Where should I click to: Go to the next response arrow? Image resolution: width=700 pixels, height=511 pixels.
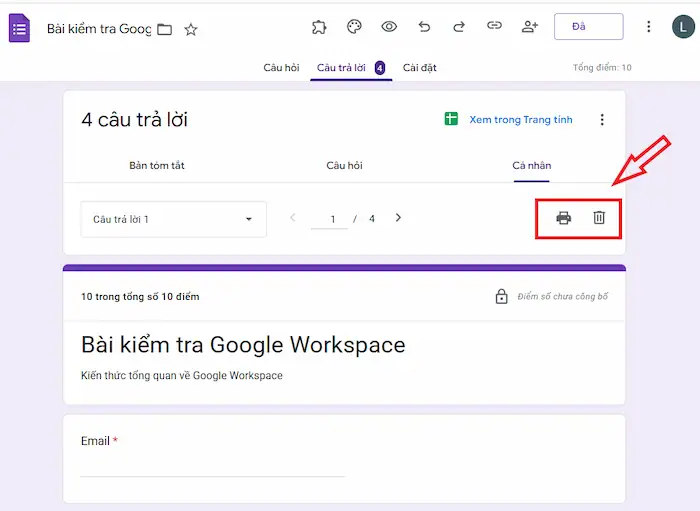click(398, 218)
